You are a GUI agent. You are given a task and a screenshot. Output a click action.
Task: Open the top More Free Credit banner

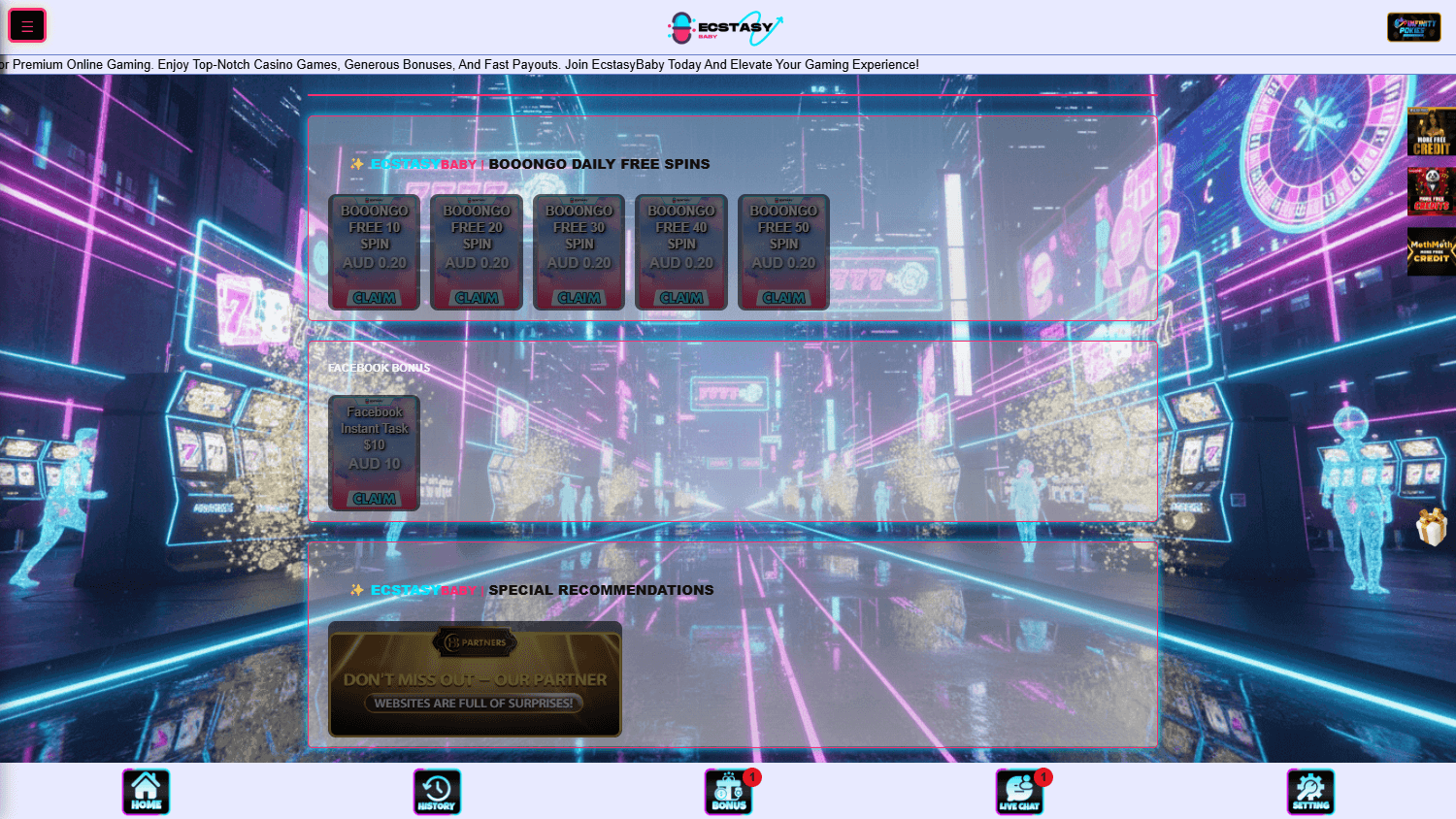point(1431,132)
